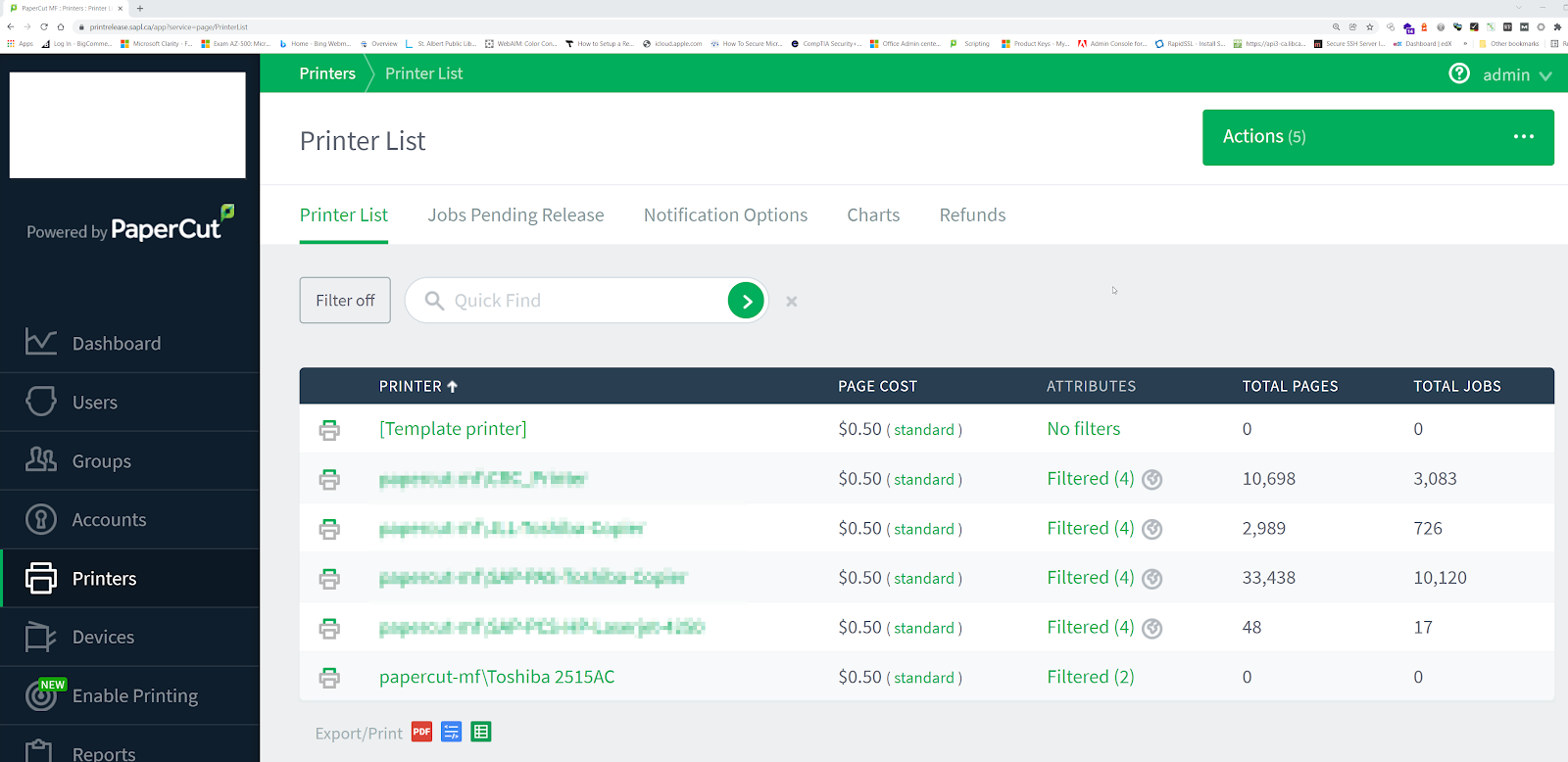Open the Refunds tab

(972, 214)
